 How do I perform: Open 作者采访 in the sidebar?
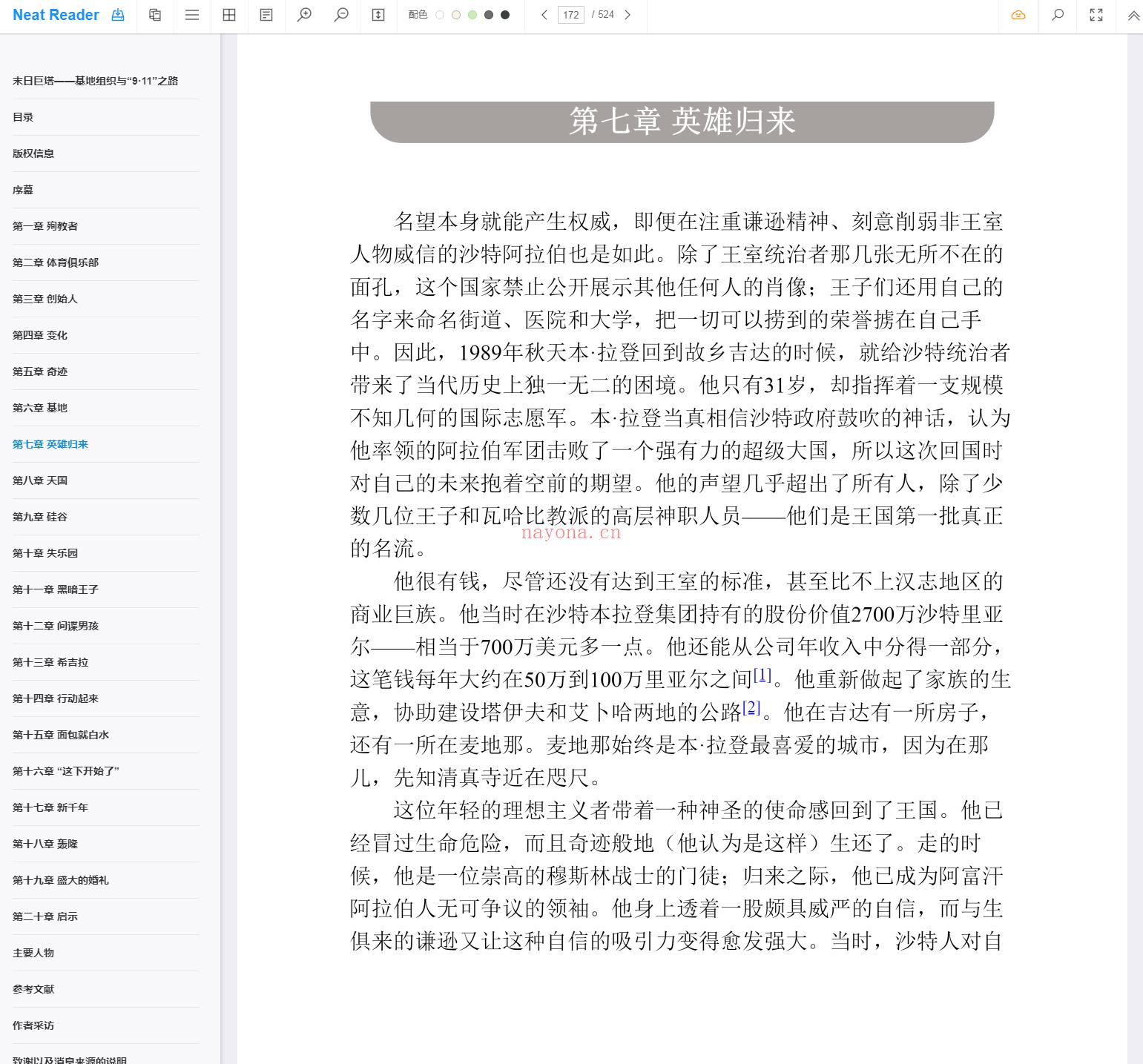pos(33,1025)
